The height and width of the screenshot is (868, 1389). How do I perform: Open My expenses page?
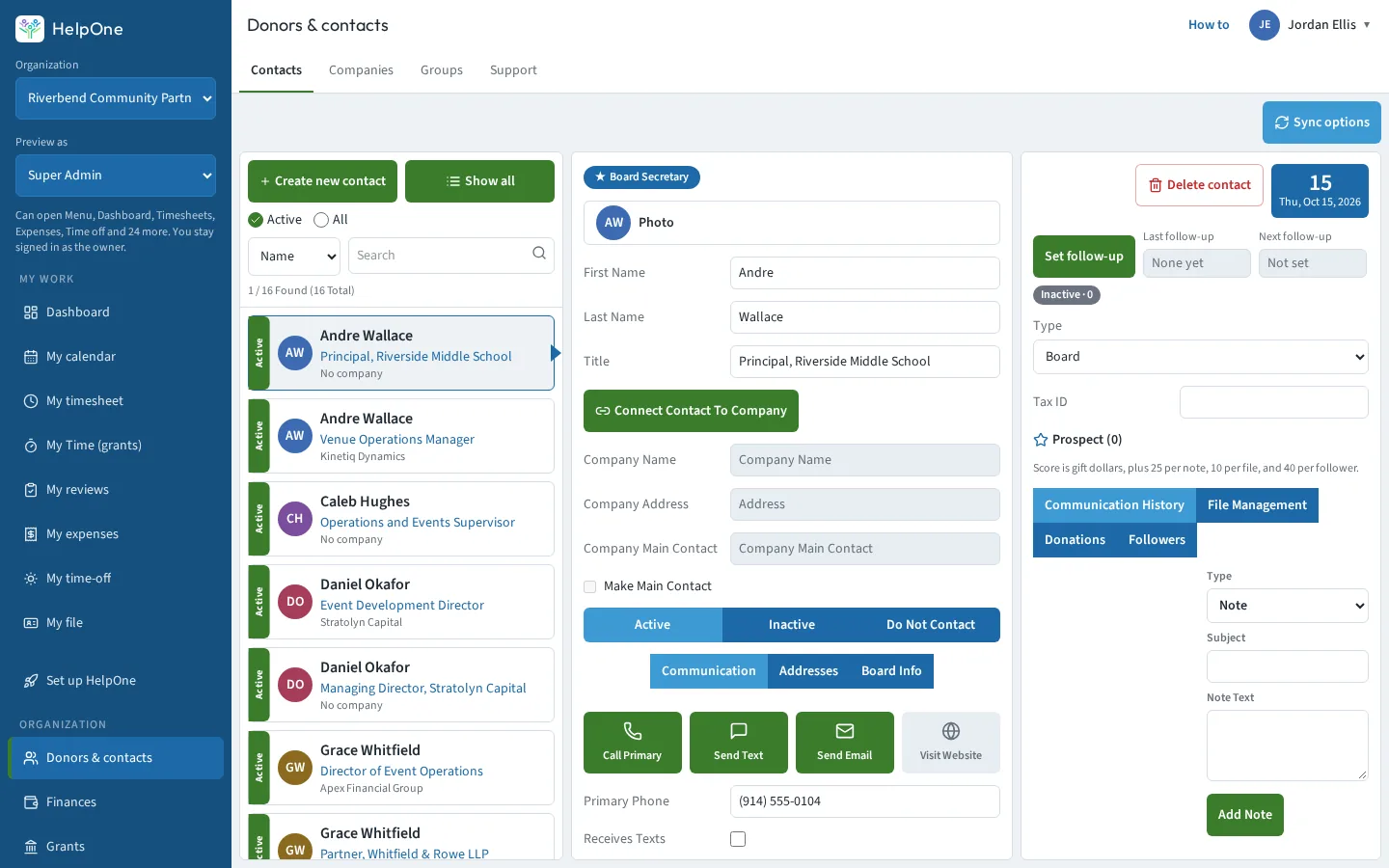pos(116,534)
